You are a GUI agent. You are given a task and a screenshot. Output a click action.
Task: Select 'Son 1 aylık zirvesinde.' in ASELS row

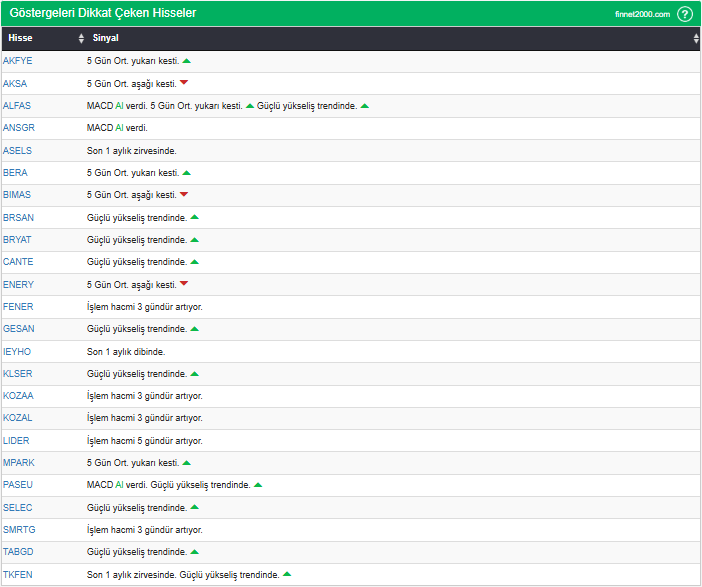(132, 151)
